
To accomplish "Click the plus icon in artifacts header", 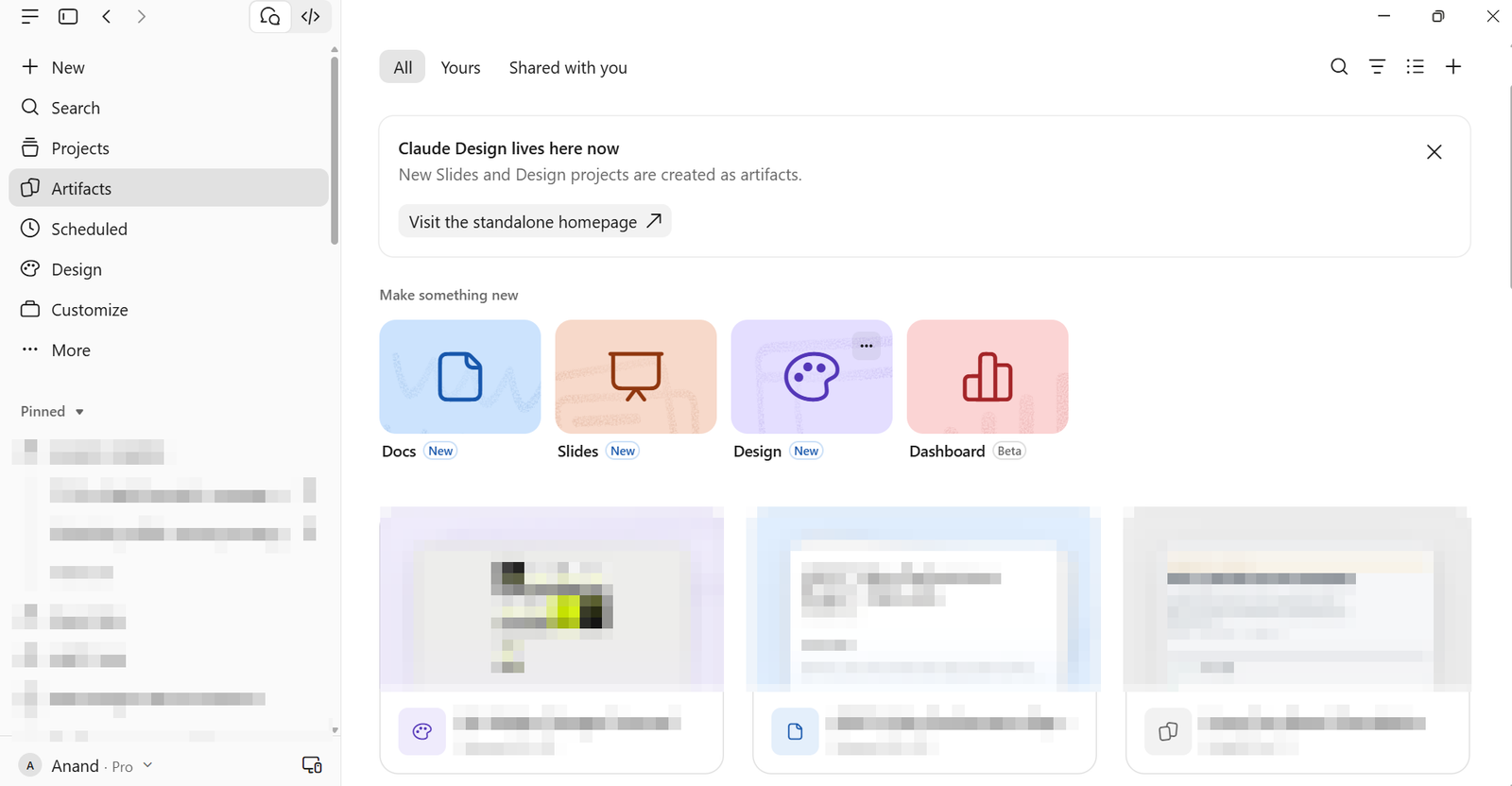I will pos(1453,67).
